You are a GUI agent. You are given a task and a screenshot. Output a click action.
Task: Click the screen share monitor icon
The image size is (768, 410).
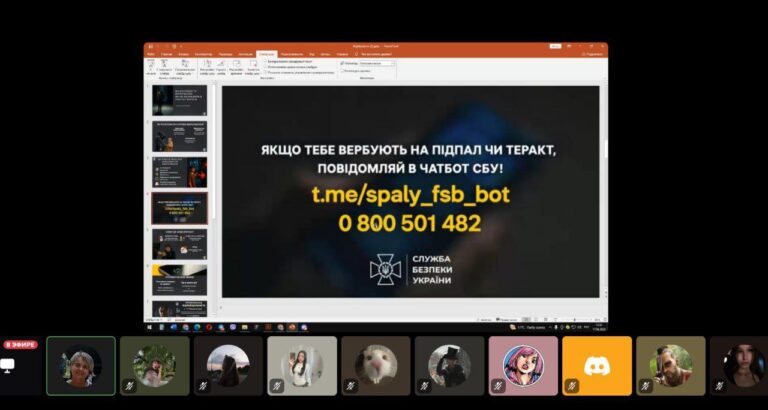click(x=9, y=365)
